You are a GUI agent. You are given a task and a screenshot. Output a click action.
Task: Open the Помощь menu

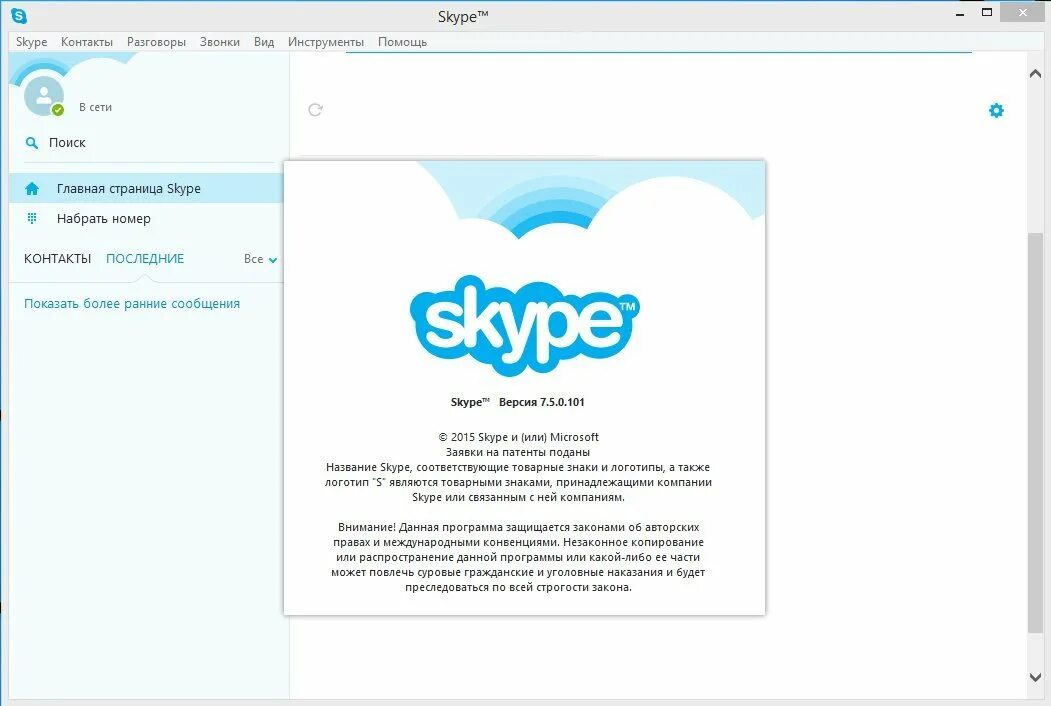pos(402,42)
